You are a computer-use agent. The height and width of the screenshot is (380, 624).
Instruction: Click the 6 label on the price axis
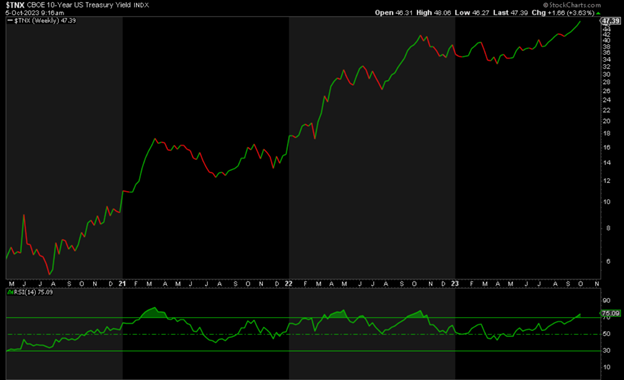tap(608, 262)
